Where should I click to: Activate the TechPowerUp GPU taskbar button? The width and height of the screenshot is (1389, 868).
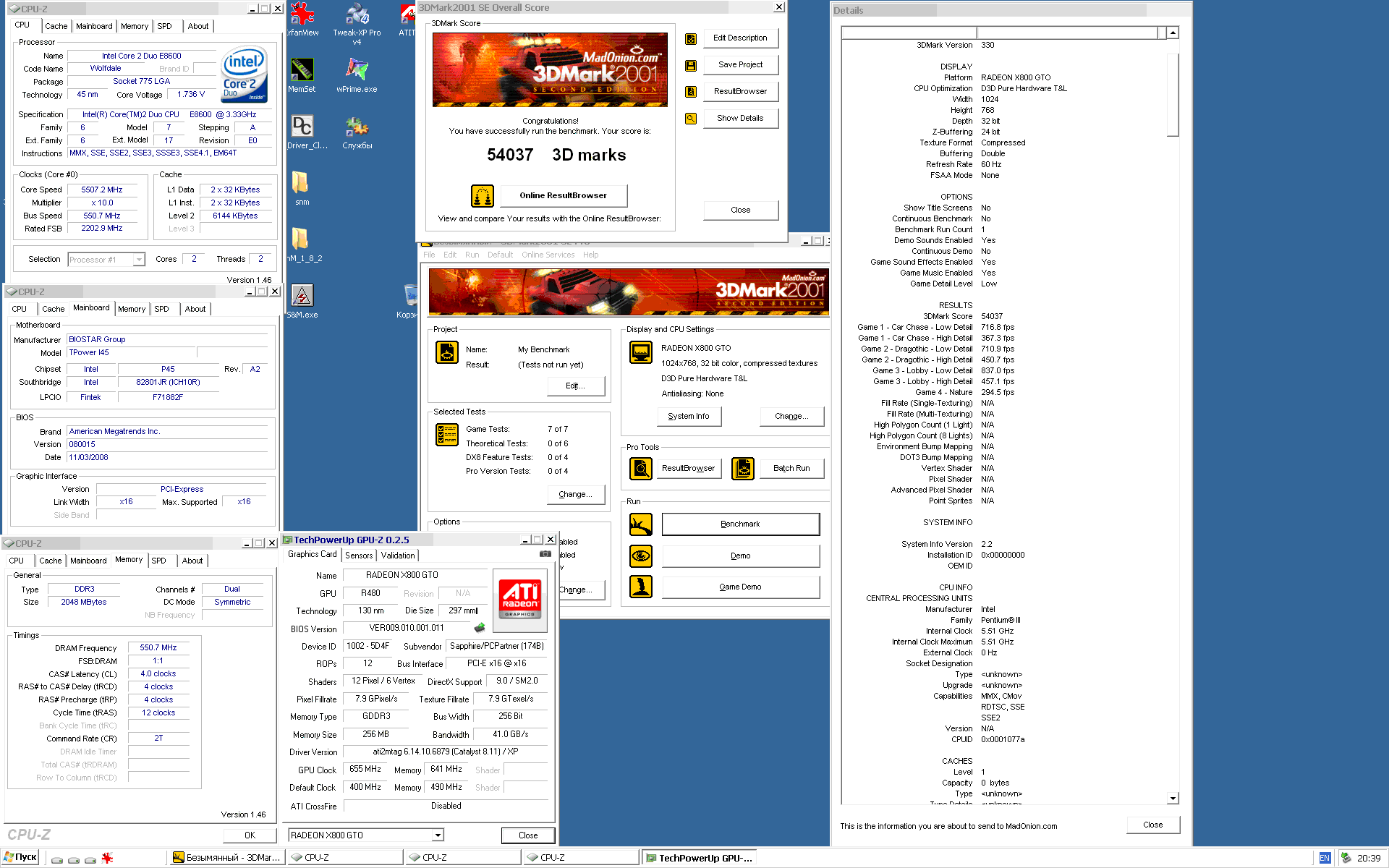coord(698,858)
